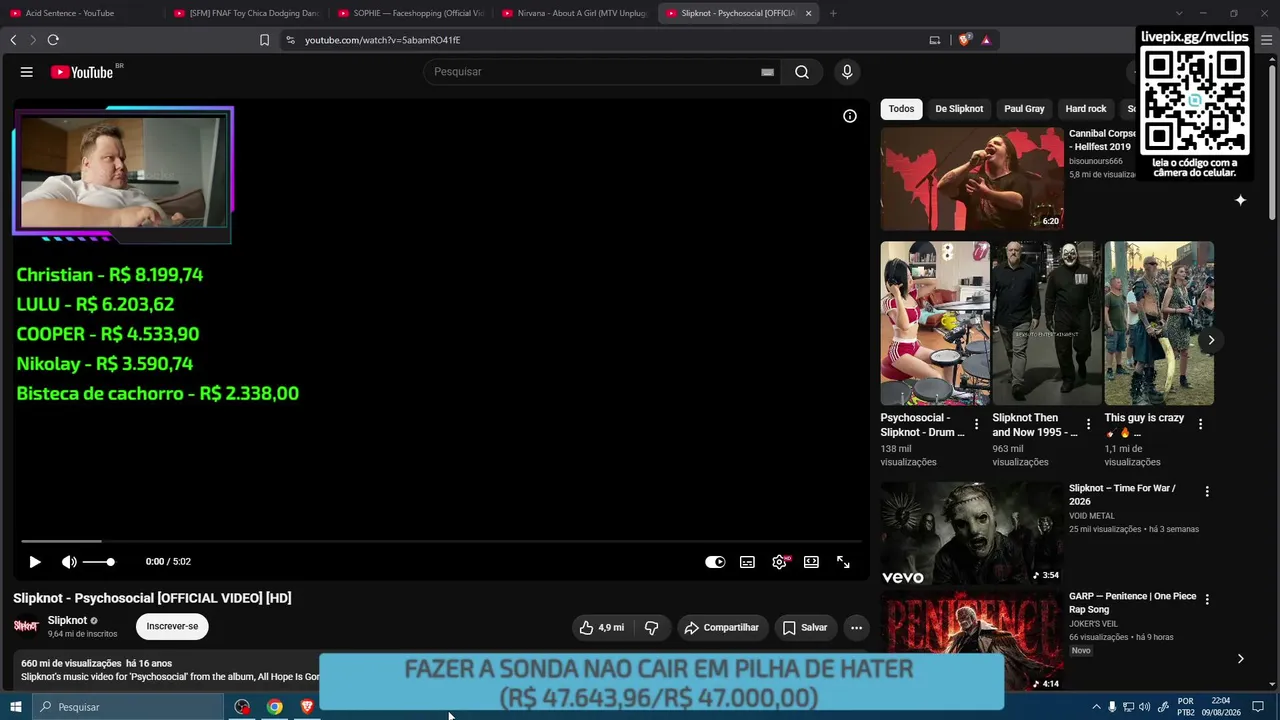Reload the current page
Screen dimensions: 1280x720
53,40
